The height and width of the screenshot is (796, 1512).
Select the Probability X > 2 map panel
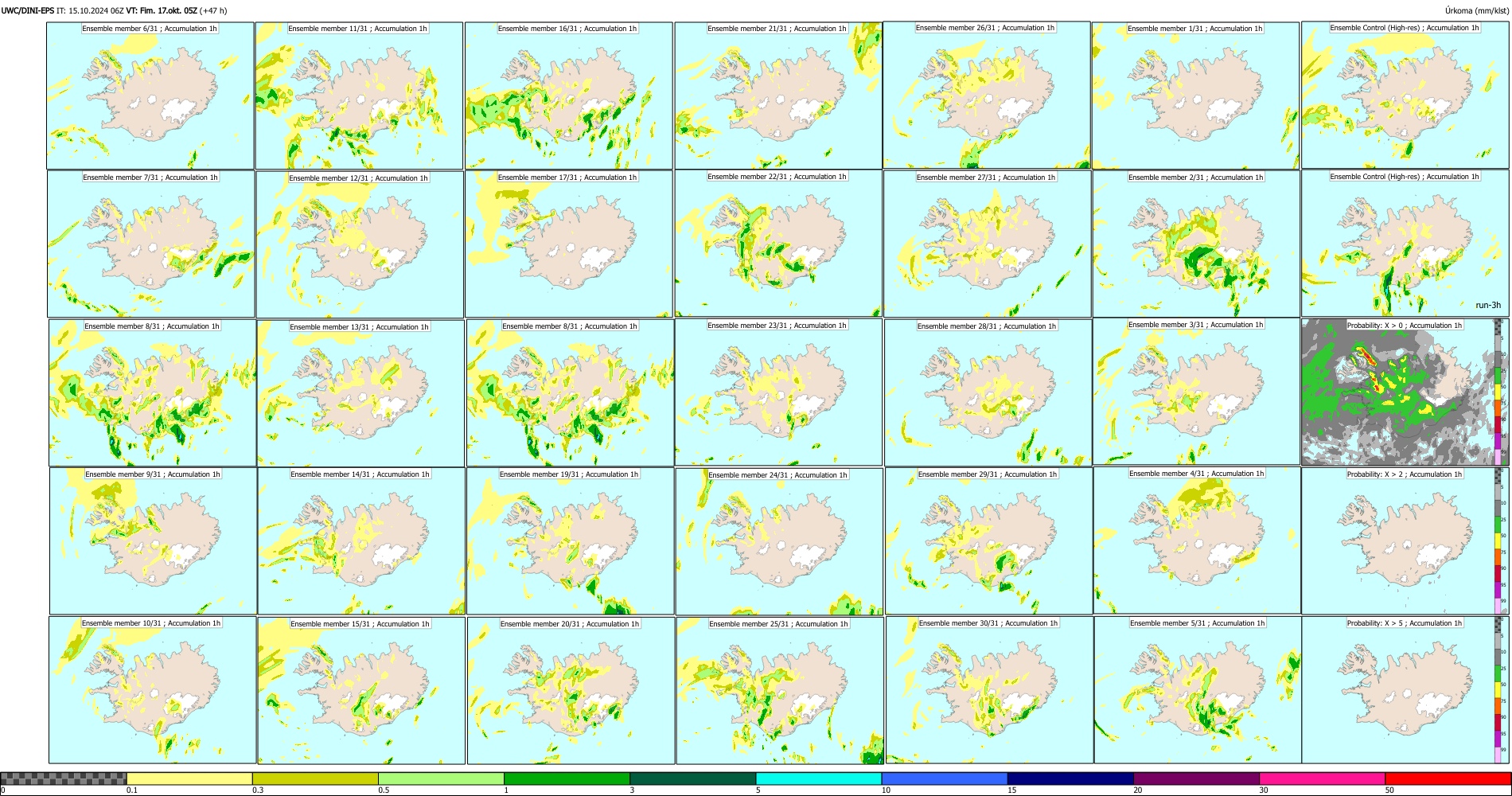click(x=1405, y=541)
